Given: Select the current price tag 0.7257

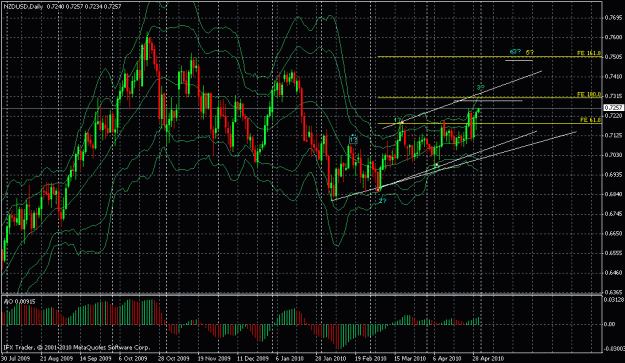Looking at the screenshot, I should pos(614,108).
